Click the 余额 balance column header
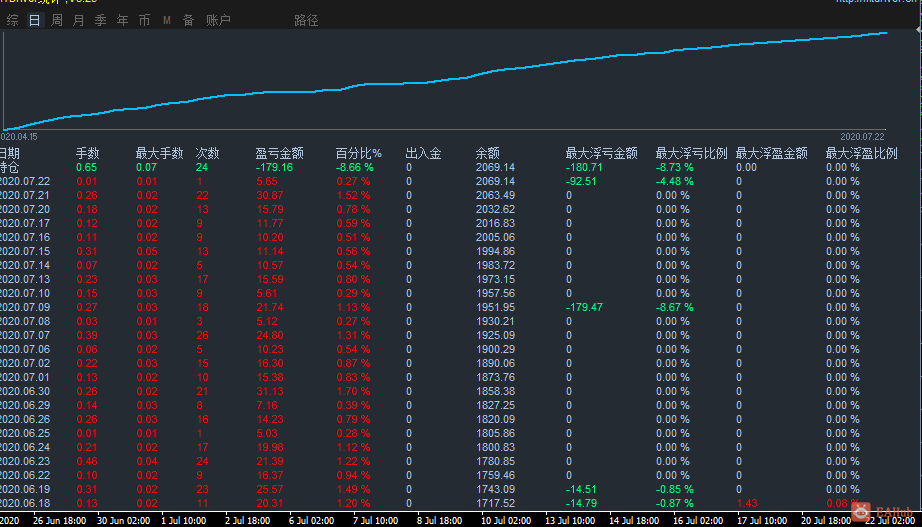Screen dimensions: 922x527 pos(487,154)
